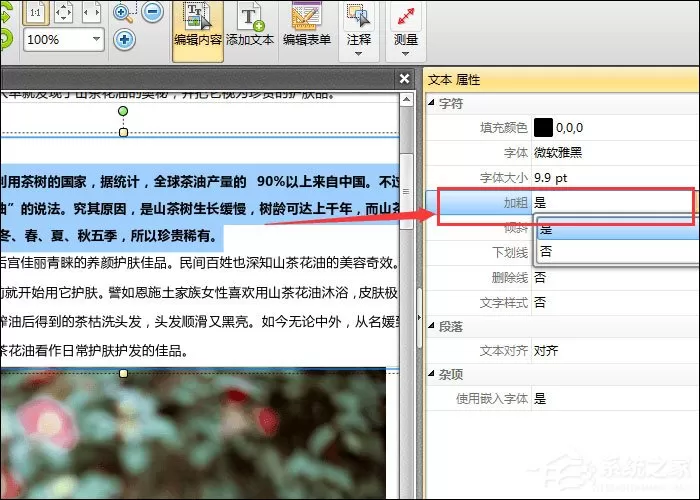Click bold line 冬、春、夏、秋五季，所以珍贵稀有
700x500 pixels.
tap(109, 235)
